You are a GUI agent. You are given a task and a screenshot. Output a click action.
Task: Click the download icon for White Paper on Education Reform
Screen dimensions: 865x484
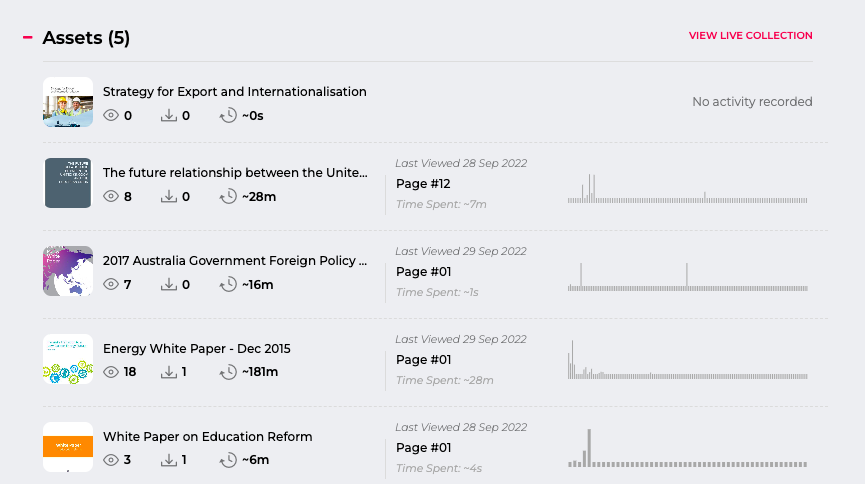click(x=169, y=460)
